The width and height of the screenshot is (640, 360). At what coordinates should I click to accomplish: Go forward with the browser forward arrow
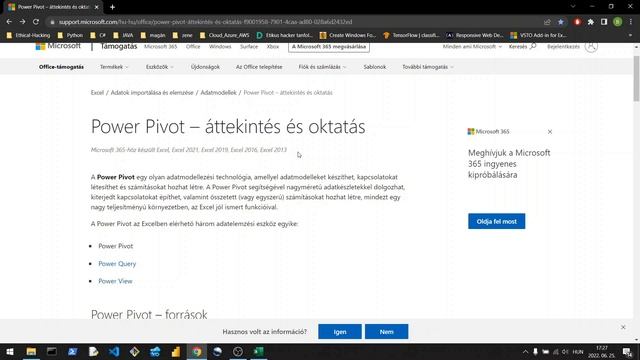[22, 22]
